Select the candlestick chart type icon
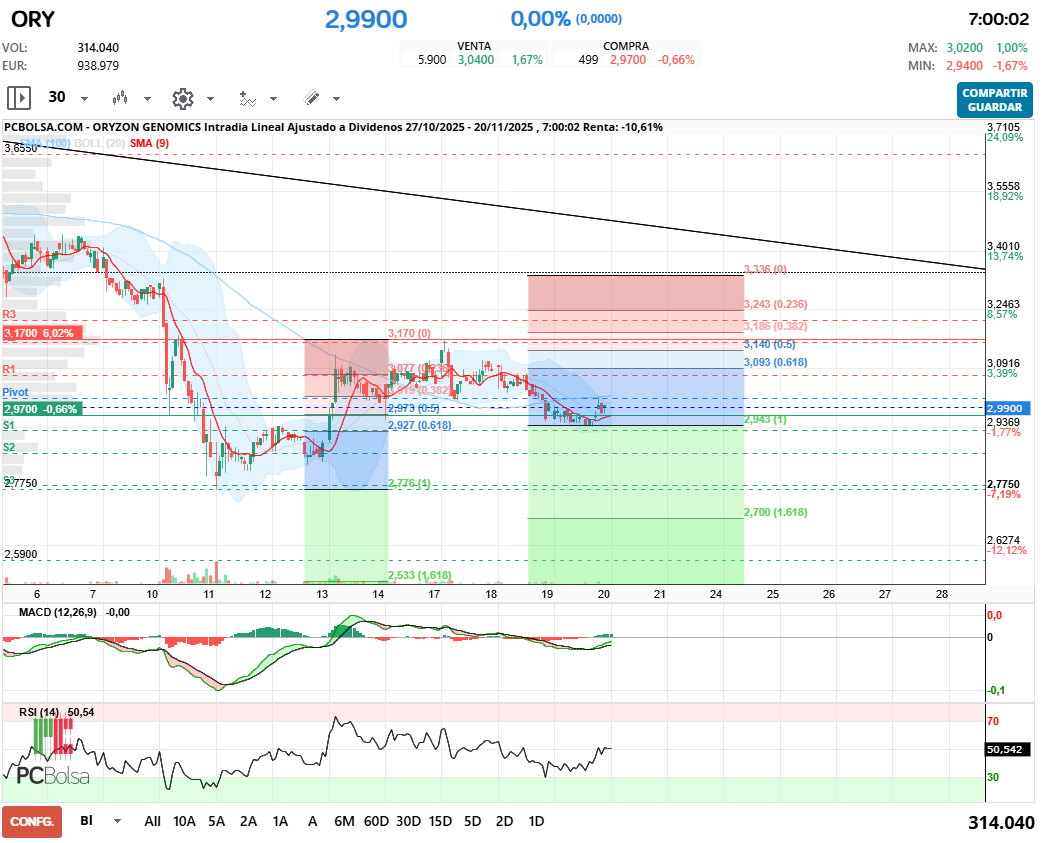 click(x=120, y=98)
